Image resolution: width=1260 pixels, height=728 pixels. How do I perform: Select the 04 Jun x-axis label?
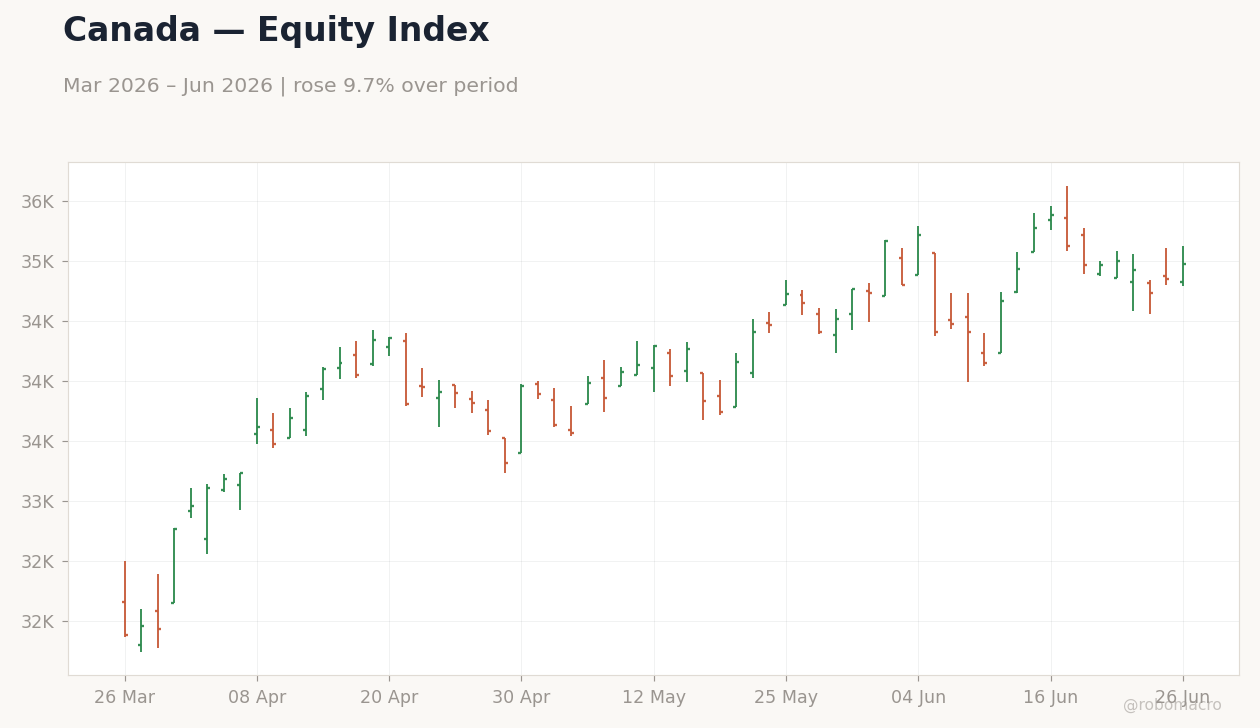coord(918,698)
